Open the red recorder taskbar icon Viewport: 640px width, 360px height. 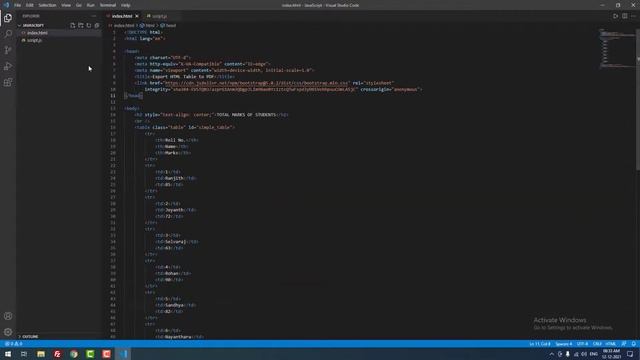click(107, 354)
